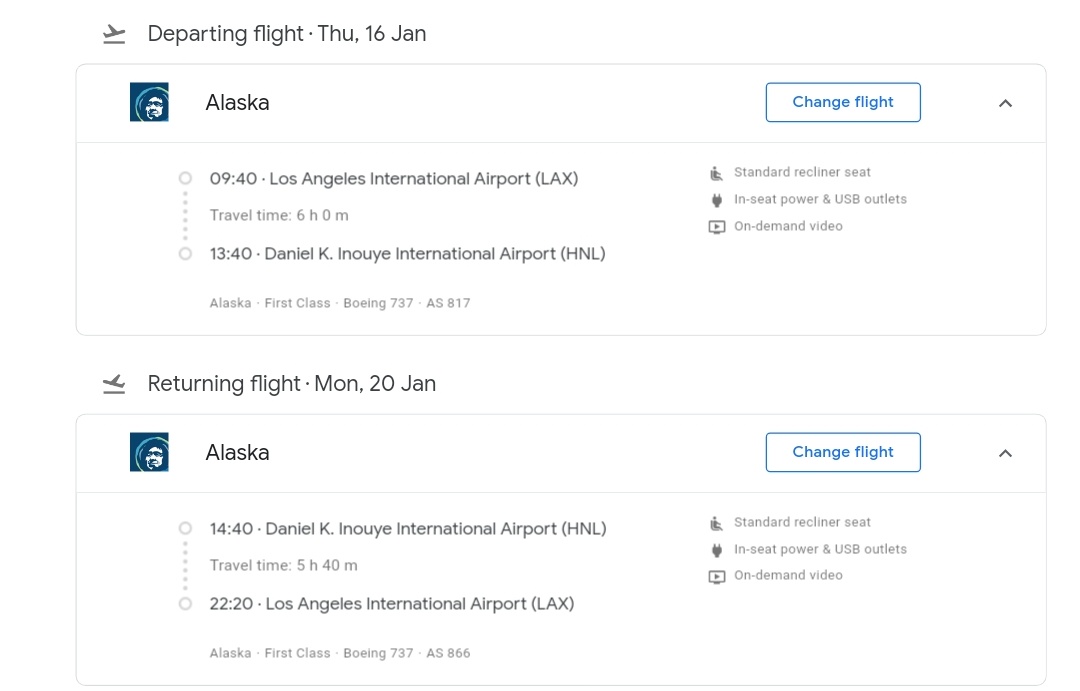Click Alaska logo on departing flight

tap(149, 102)
